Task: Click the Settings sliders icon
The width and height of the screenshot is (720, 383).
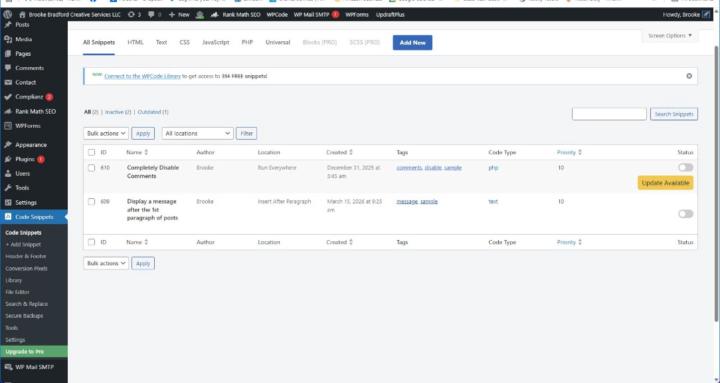Action: tap(8, 203)
